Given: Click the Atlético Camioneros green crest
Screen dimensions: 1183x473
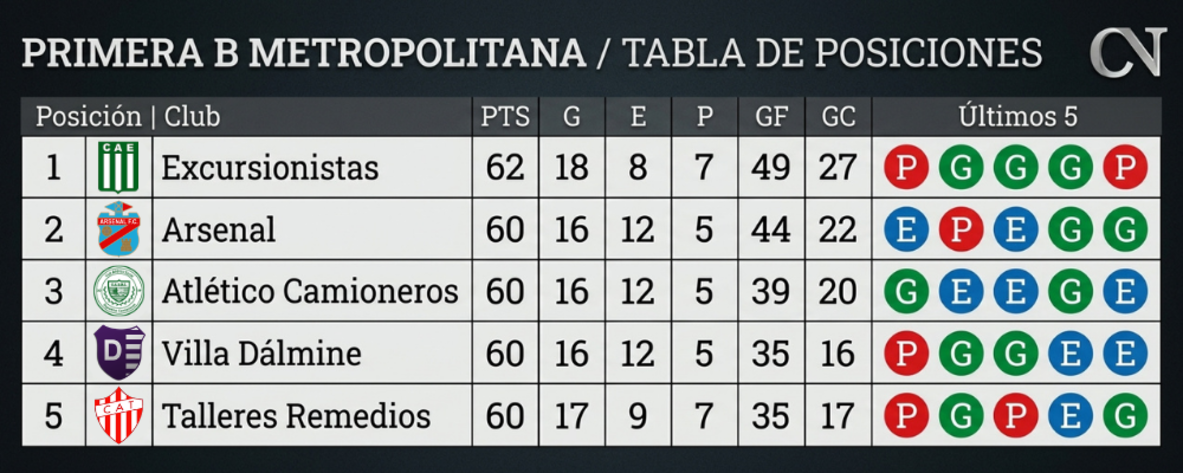Looking at the screenshot, I should point(119,291).
